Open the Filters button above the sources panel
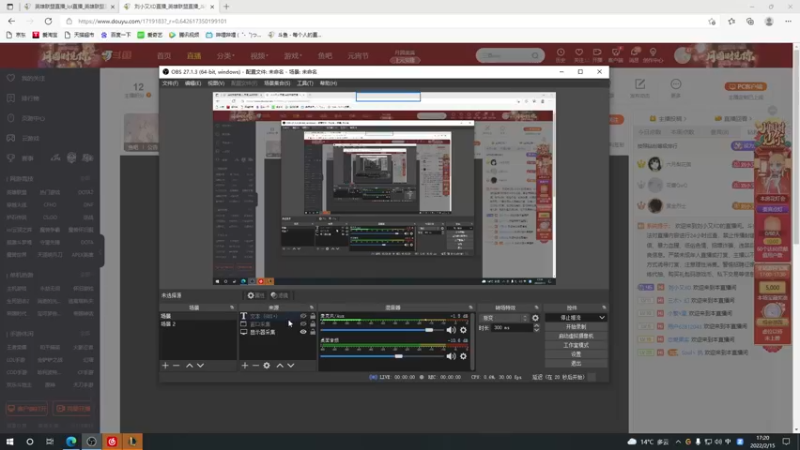The image size is (800, 450). pyautogui.click(x=280, y=295)
